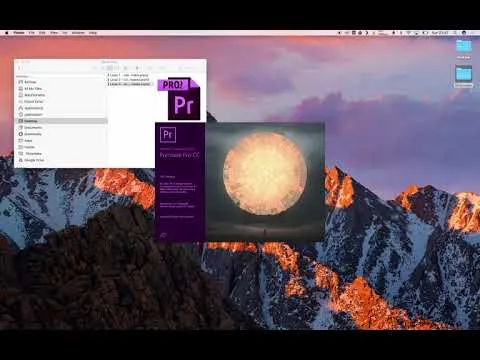The height and width of the screenshot is (360, 480).
Task: Select Google Drive in the sidebar
Action: point(32,160)
